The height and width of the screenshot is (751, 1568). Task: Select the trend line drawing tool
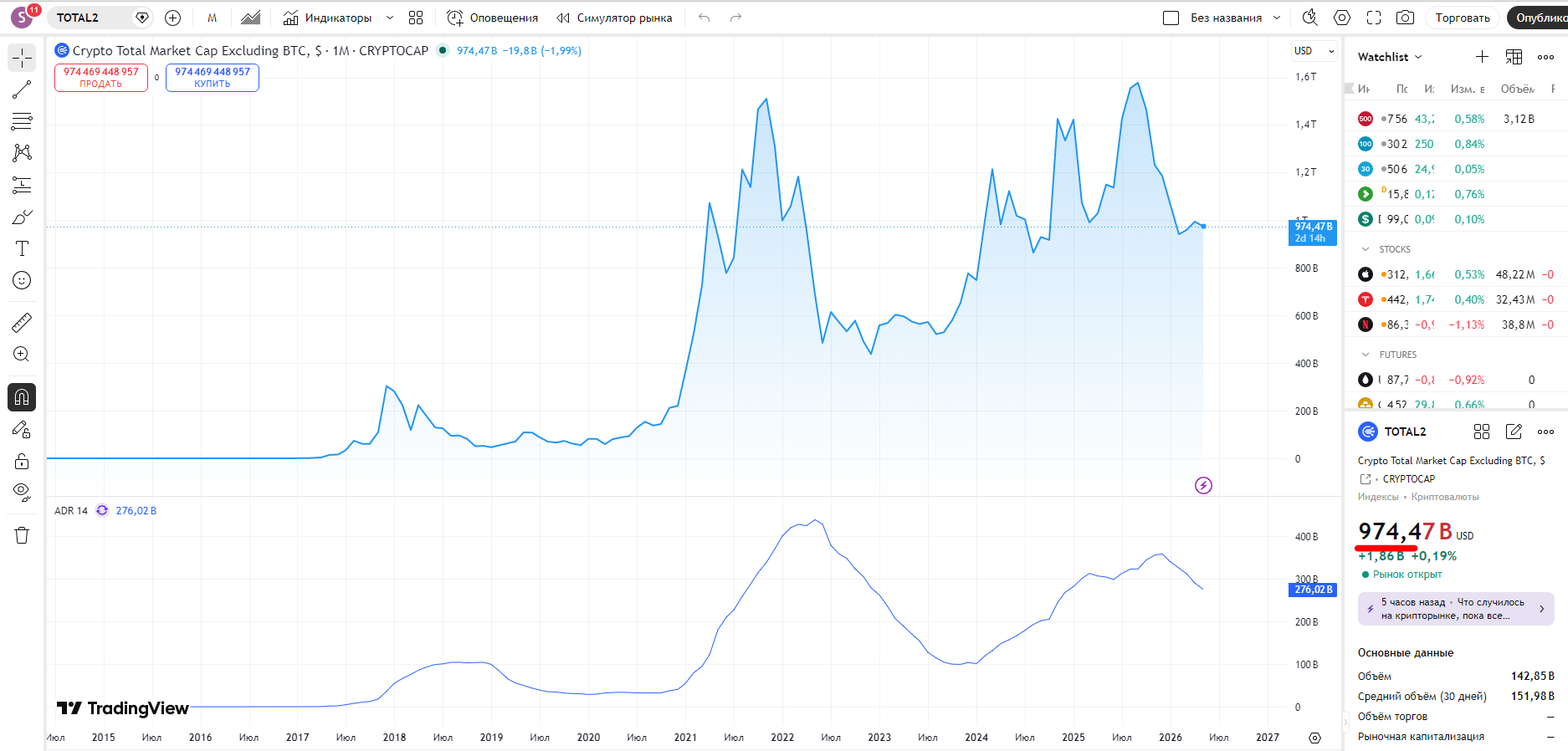click(22, 89)
